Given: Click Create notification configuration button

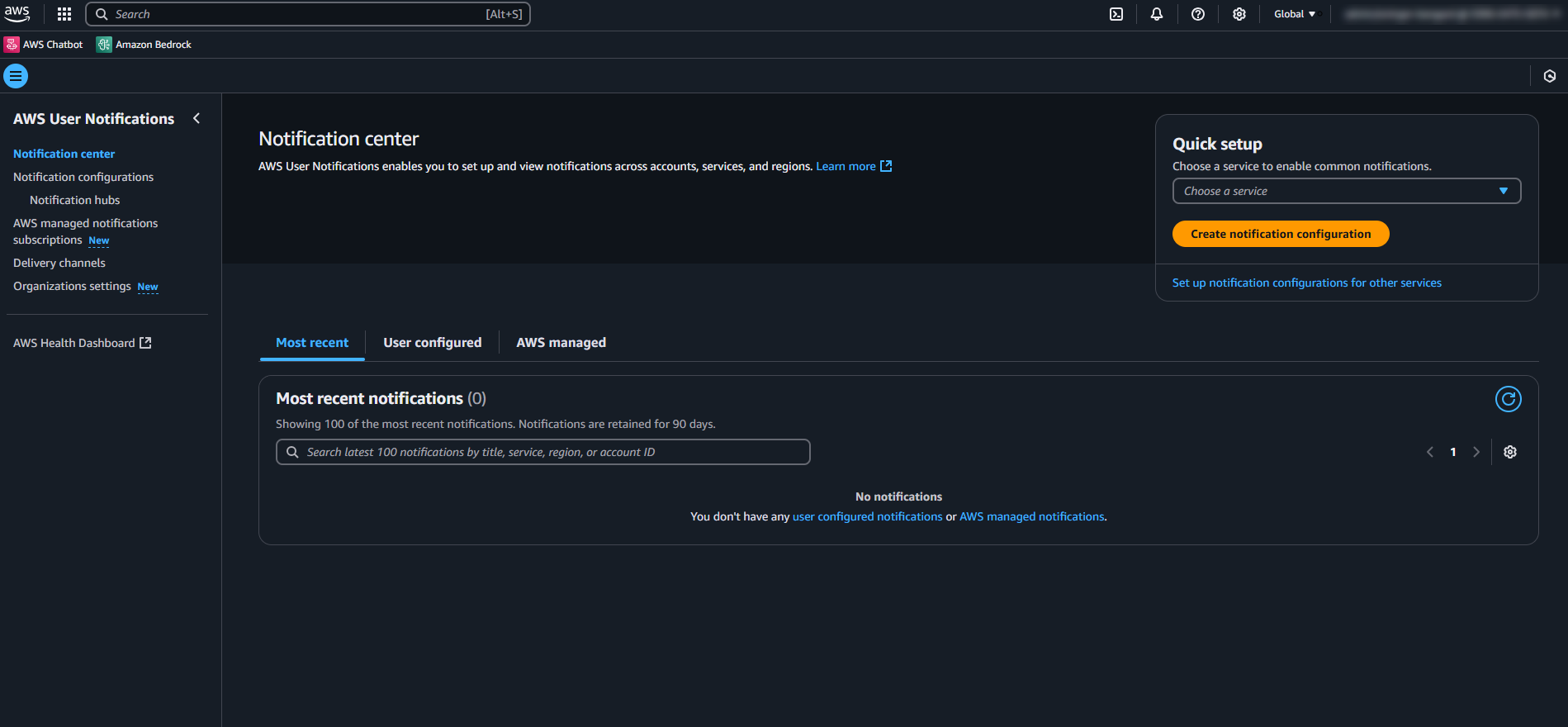Looking at the screenshot, I should tap(1281, 234).
